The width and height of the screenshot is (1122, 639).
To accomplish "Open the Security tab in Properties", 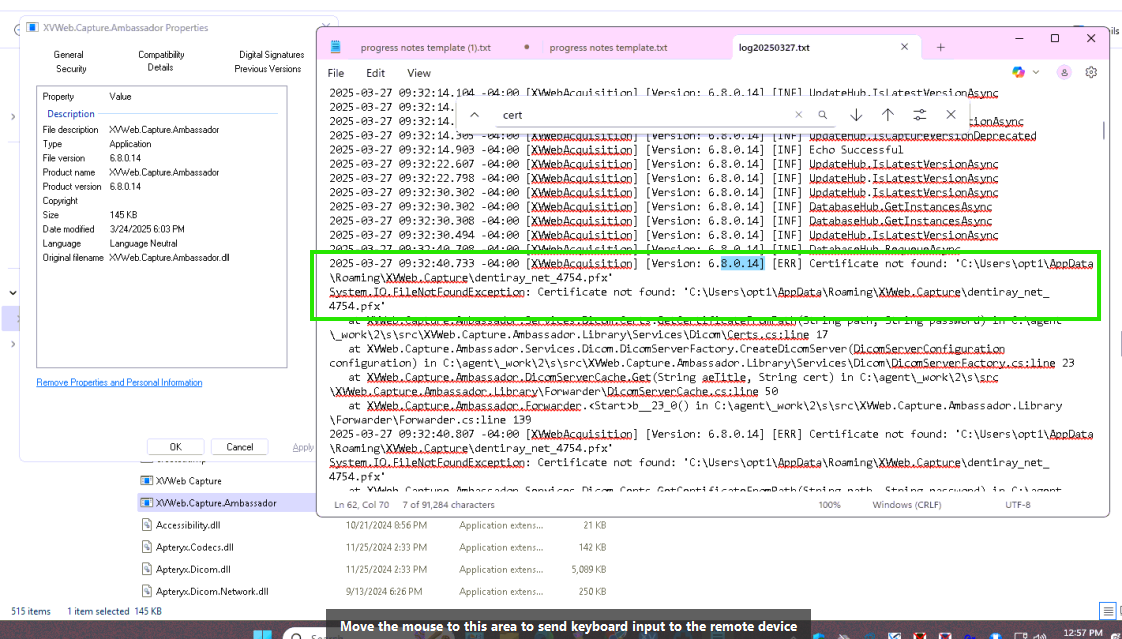I will click(x=71, y=69).
